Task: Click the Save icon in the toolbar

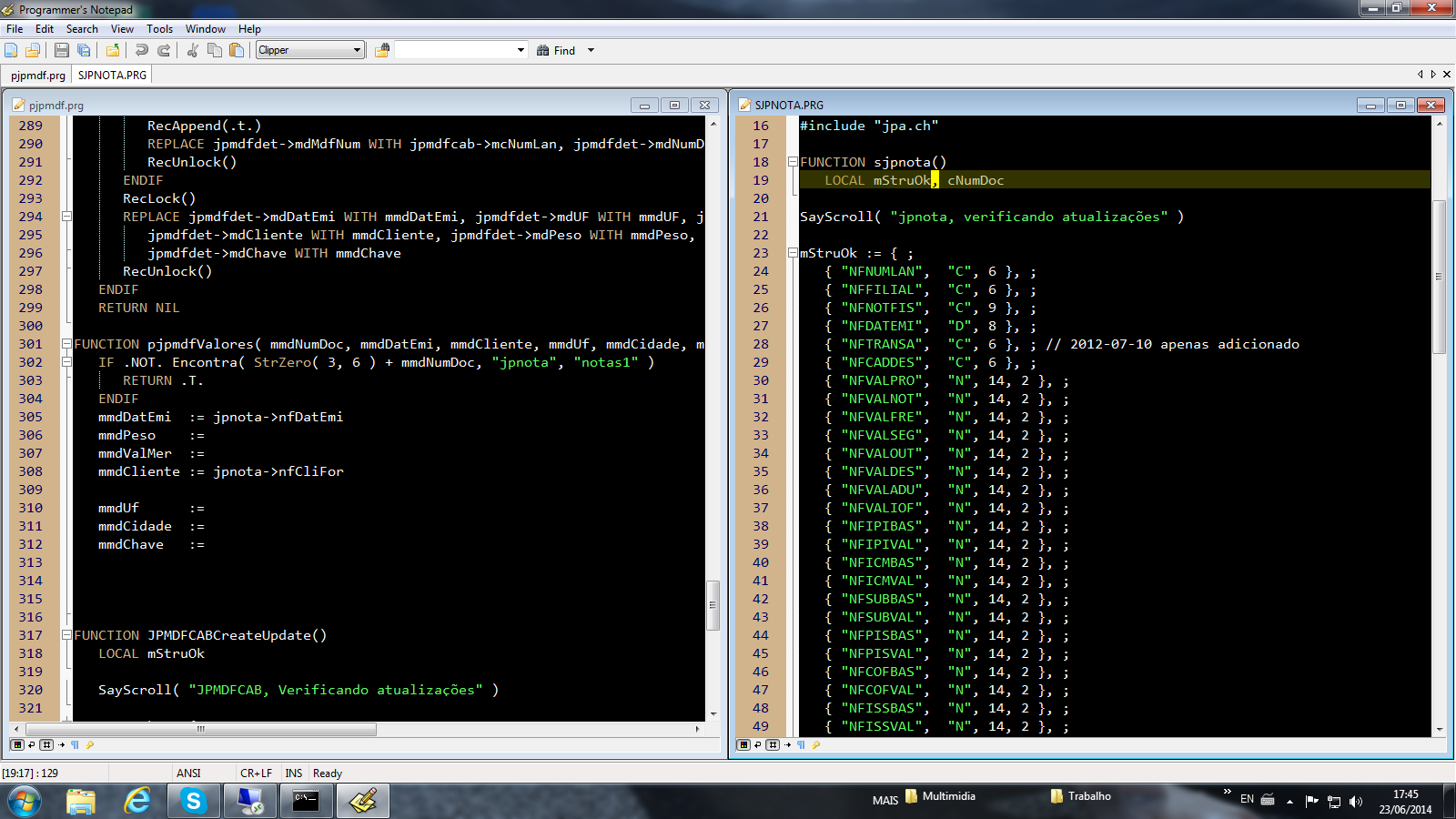Action: click(62, 50)
